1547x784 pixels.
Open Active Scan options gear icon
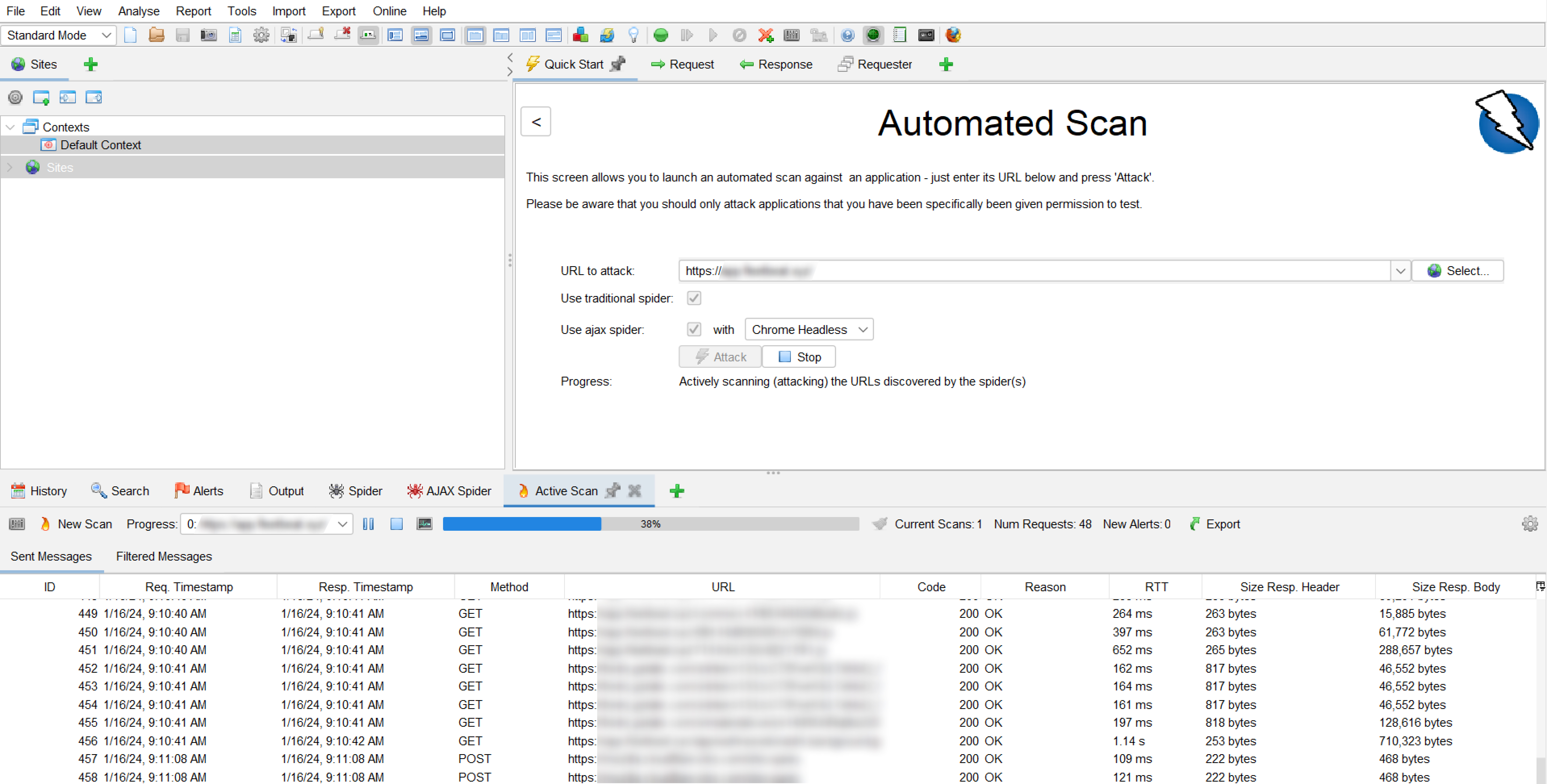pyautogui.click(x=1530, y=524)
